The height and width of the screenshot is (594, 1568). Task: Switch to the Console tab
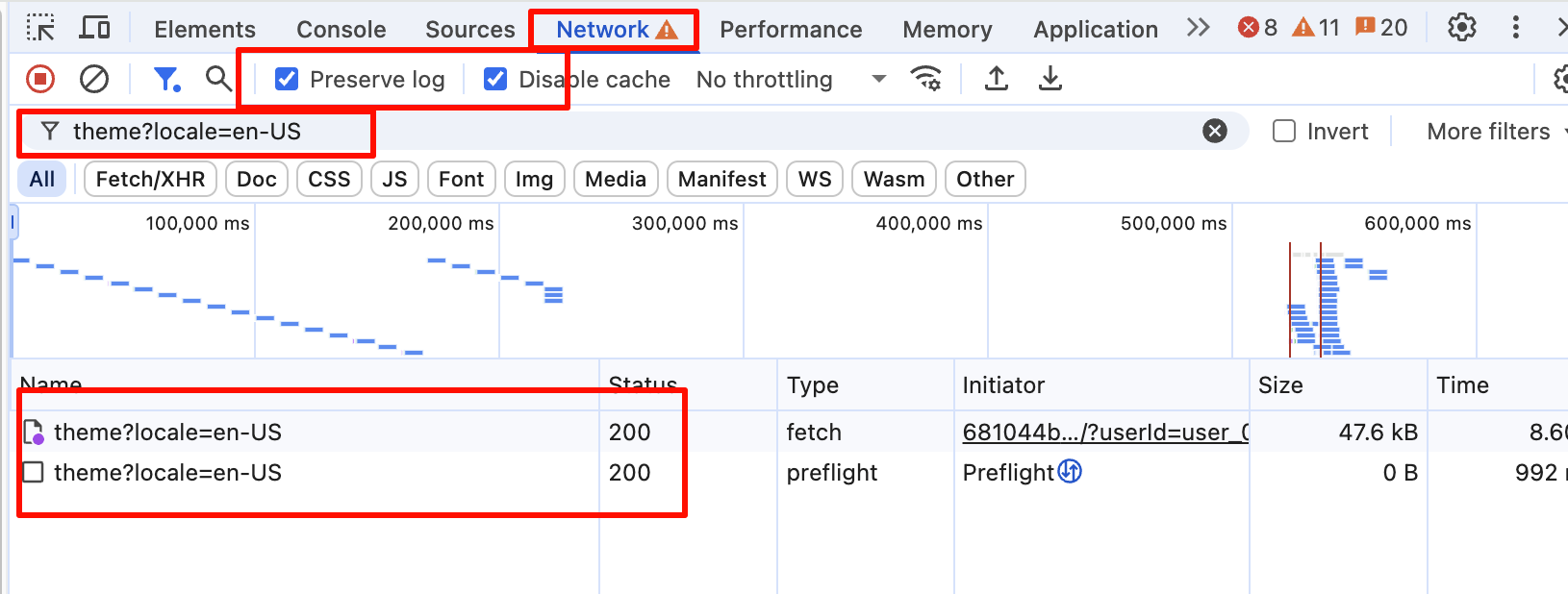pos(341,29)
